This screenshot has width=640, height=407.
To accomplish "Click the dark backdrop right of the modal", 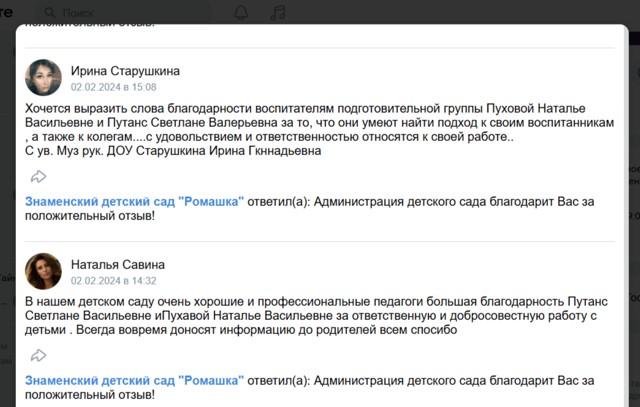I will point(633,200).
